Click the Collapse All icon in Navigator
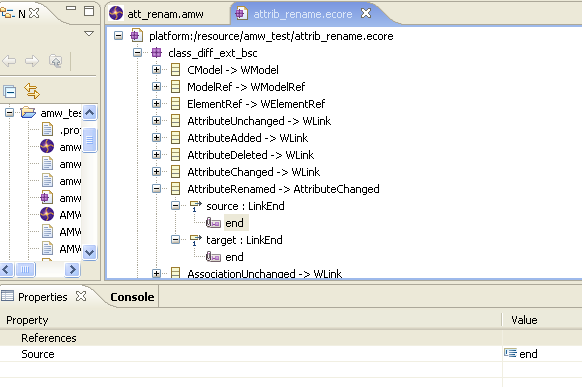 click(x=10, y=91)
